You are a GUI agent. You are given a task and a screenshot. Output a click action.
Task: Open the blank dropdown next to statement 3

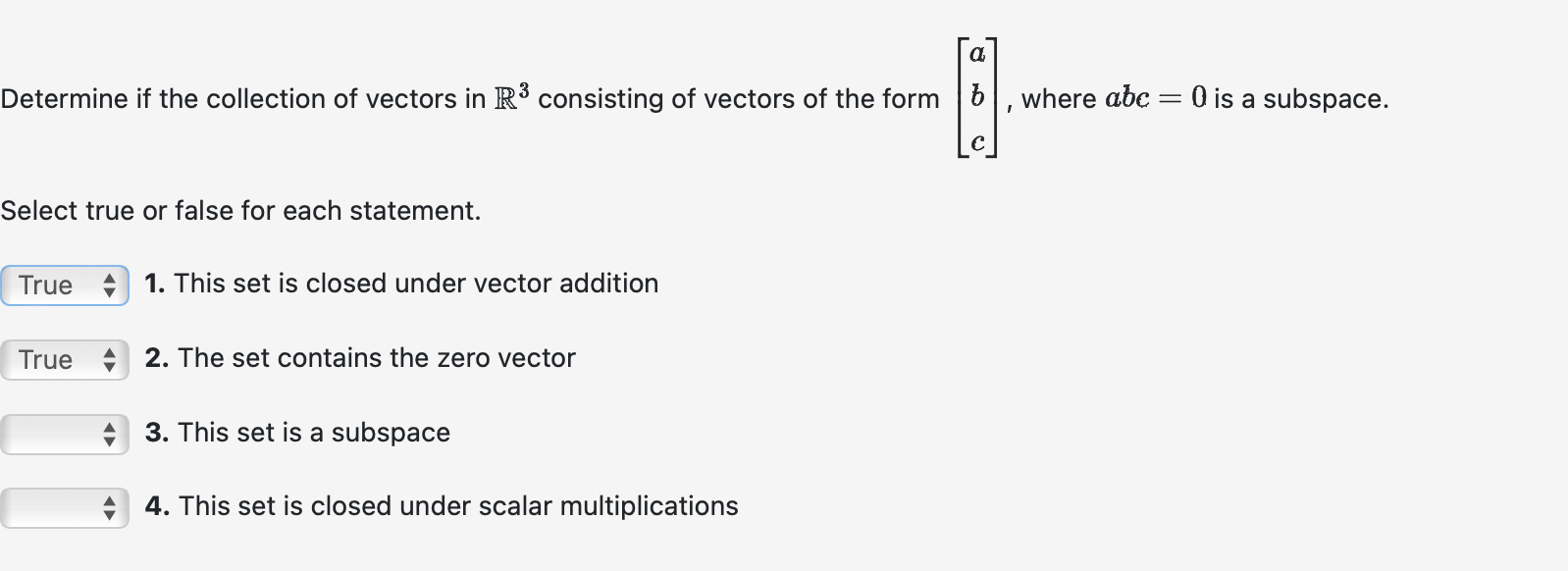[64, 435]
